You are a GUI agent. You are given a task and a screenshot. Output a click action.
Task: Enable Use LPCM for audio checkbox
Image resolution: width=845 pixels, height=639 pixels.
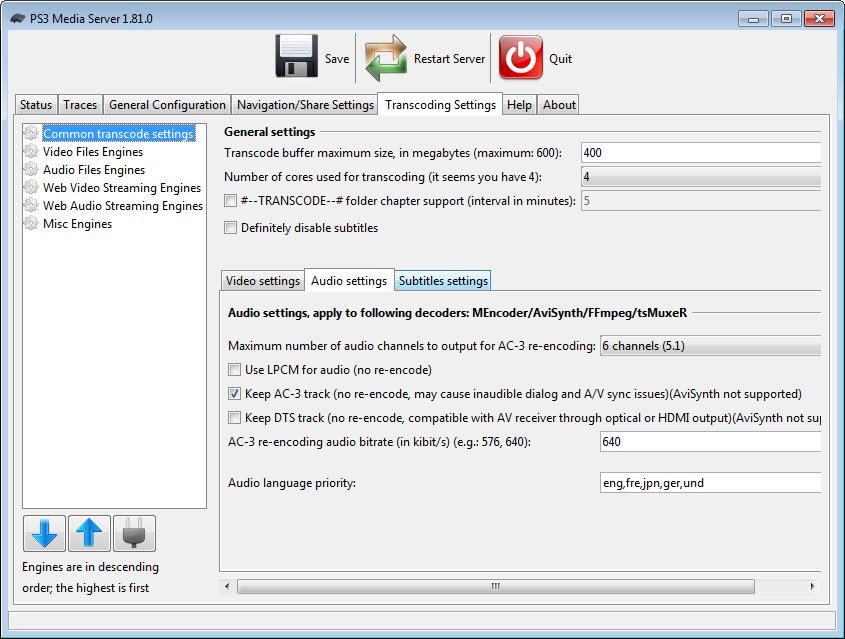234,370
